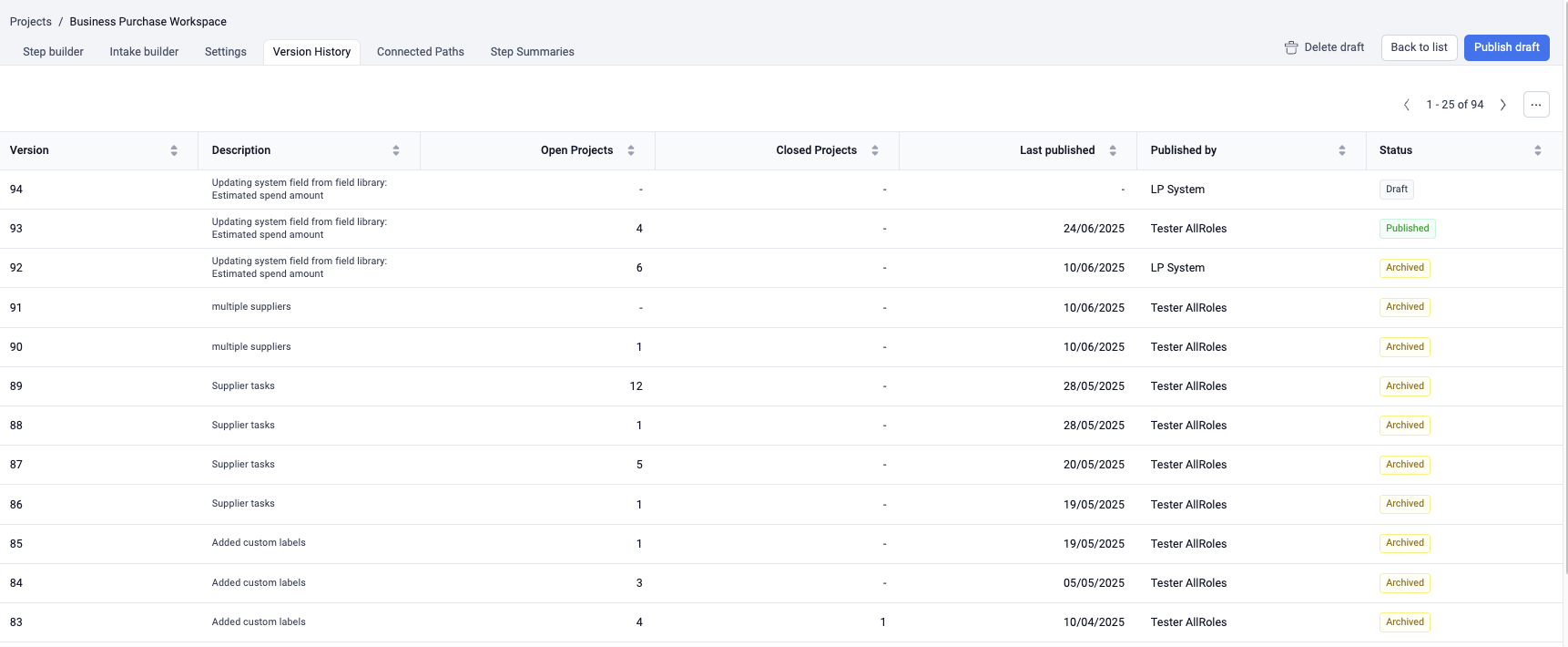1568x647 pixels.
Task: Go to previous page of versions
Action: (x=1407, y=105)
